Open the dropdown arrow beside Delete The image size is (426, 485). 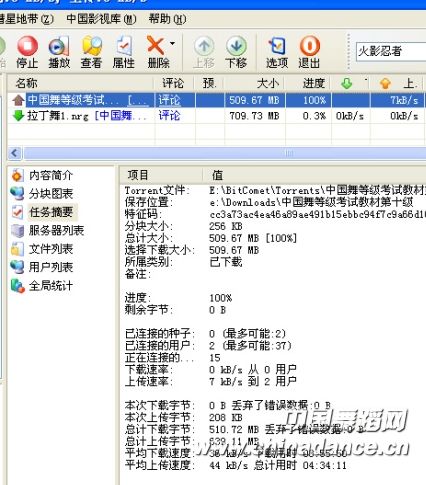pos(172,43)
